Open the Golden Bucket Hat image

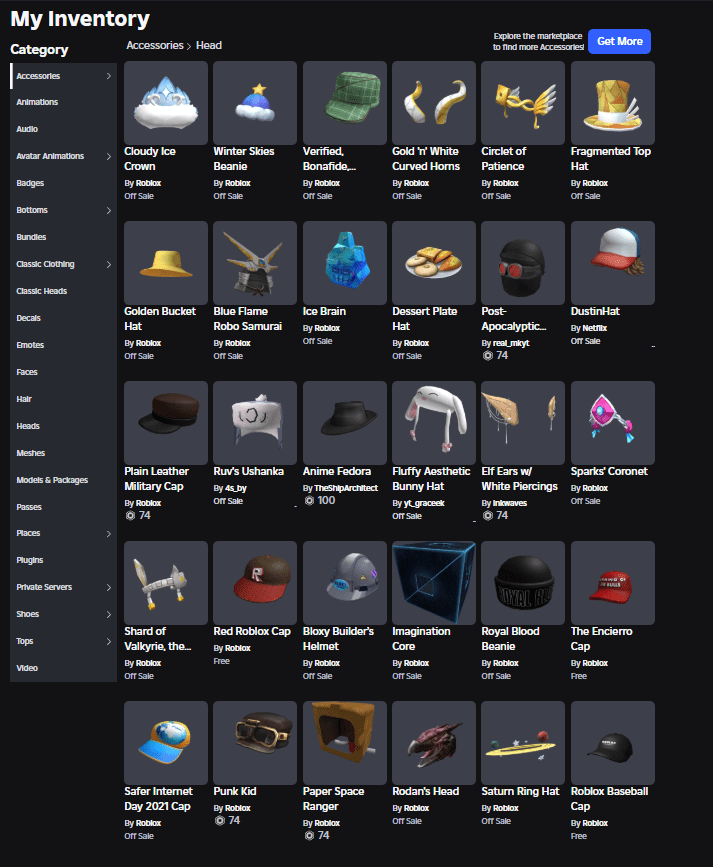click(x=166, y=263)
